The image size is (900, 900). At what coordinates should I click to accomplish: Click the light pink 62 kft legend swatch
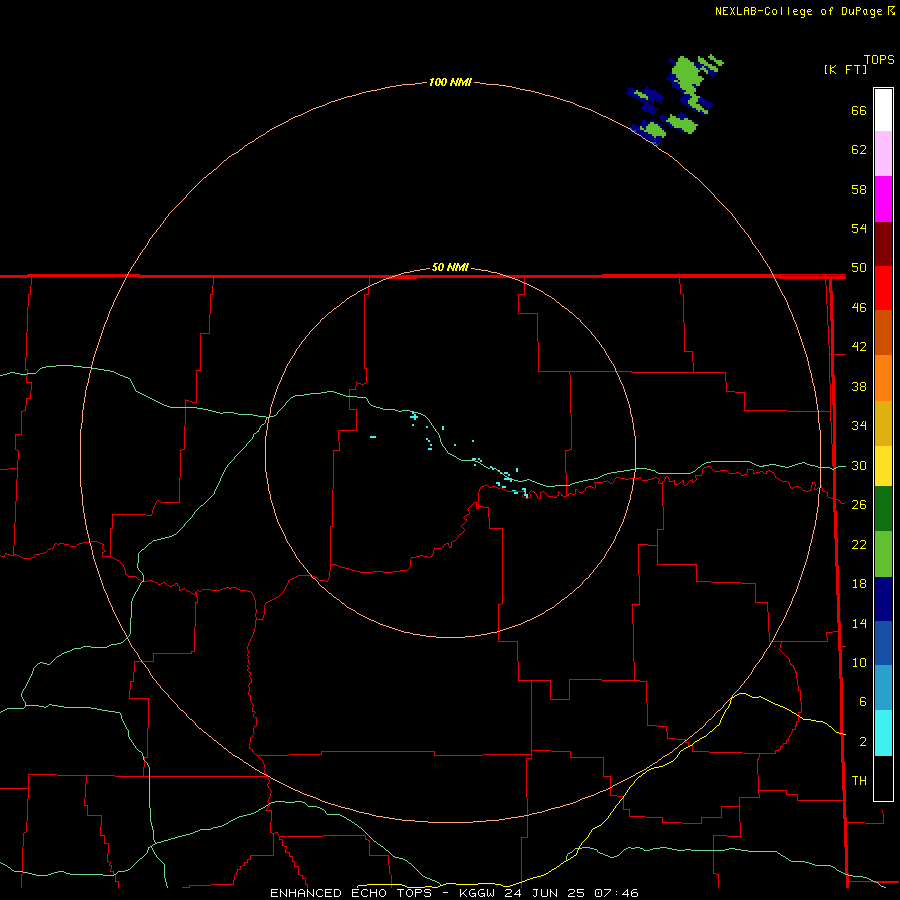coord(883,154)
